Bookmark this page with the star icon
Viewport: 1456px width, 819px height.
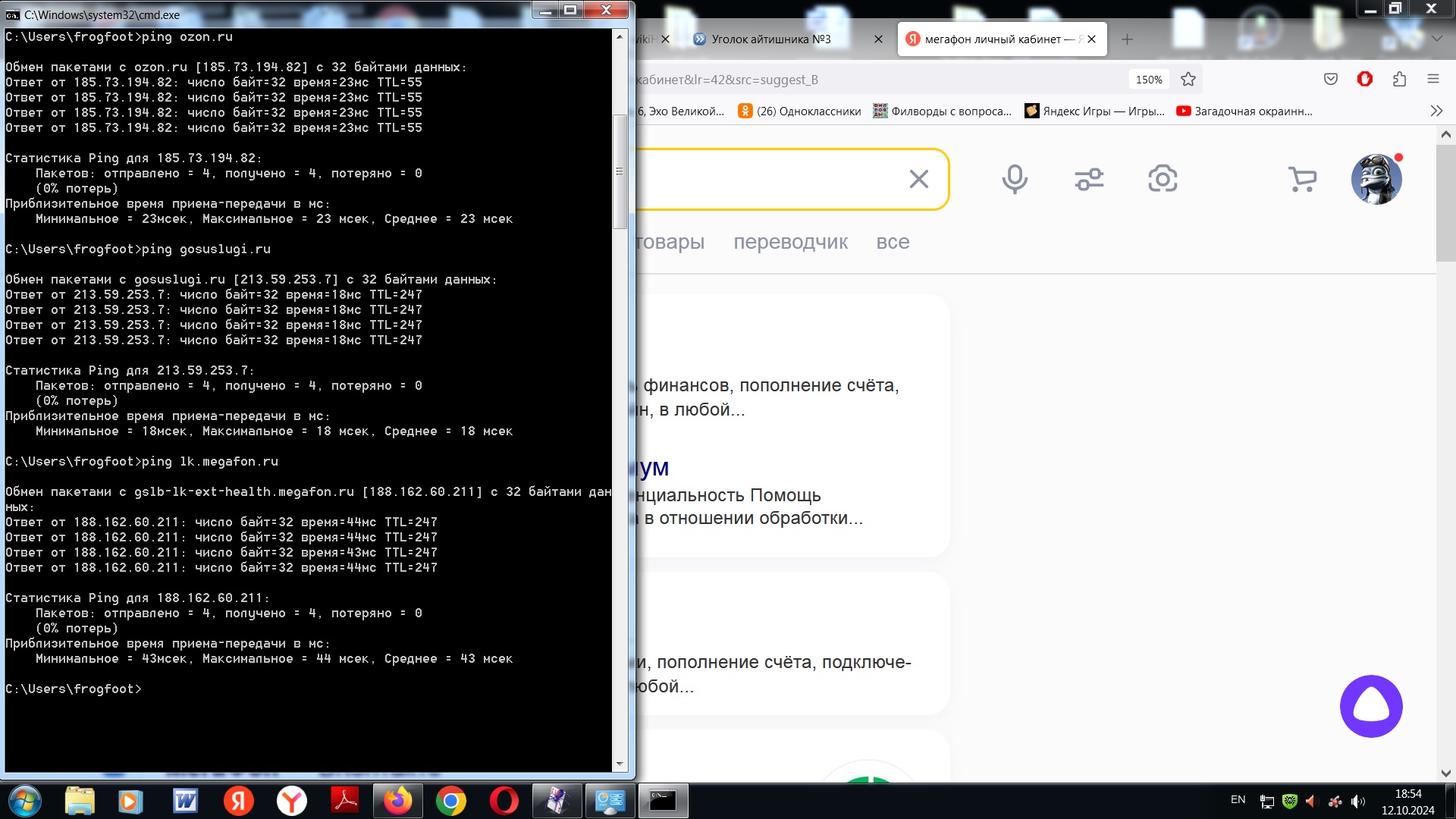pyautogui.click(x=1188, y=80)
